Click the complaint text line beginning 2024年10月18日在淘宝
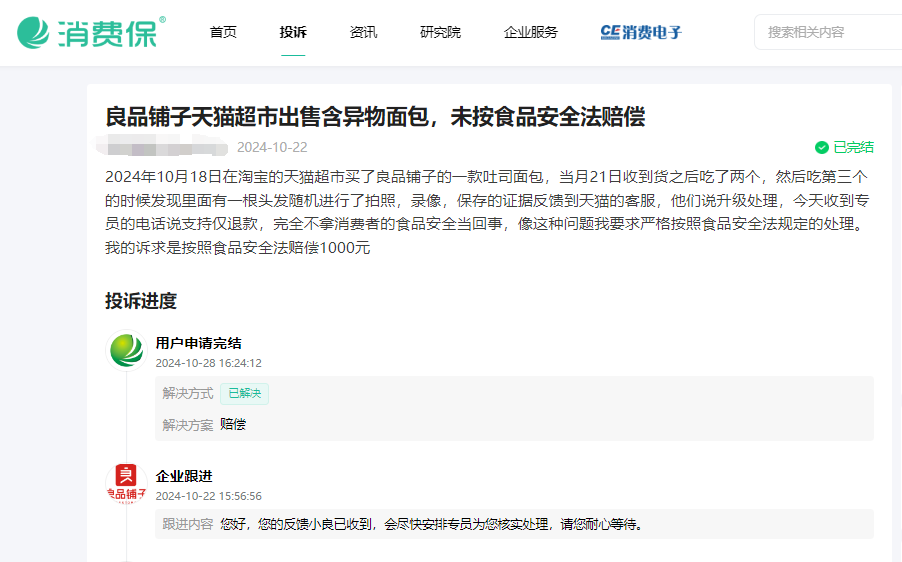 coord(486,177)
